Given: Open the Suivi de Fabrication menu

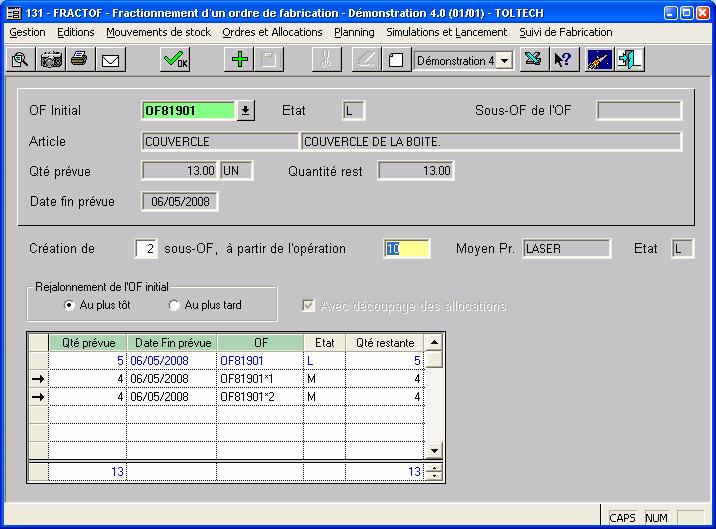Looking at the screenshot, I should pos(566,32).
